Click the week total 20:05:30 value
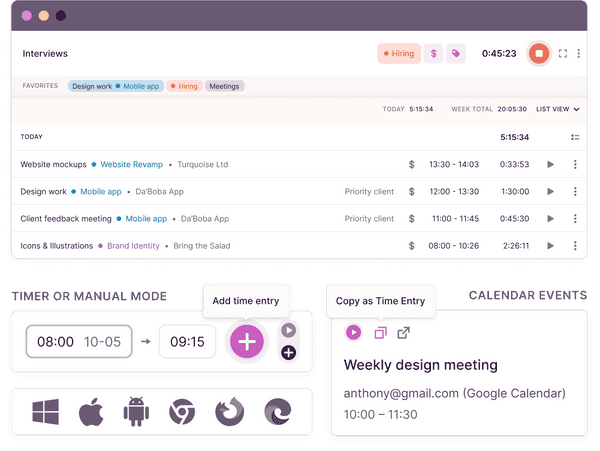This screenshot has height=451, width=600. [x=512, y=109]
